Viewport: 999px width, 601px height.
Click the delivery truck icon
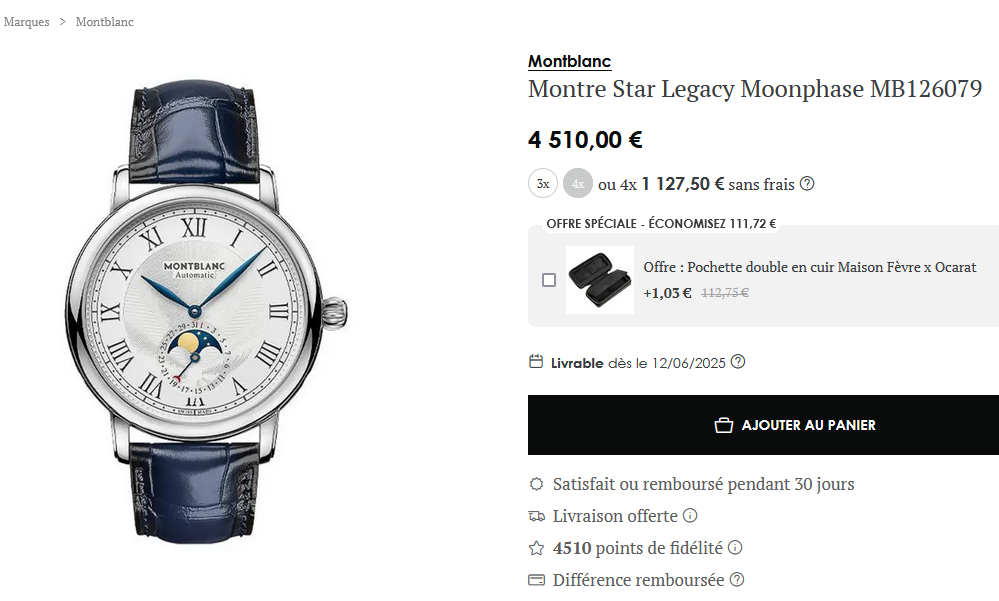[537, 516]
